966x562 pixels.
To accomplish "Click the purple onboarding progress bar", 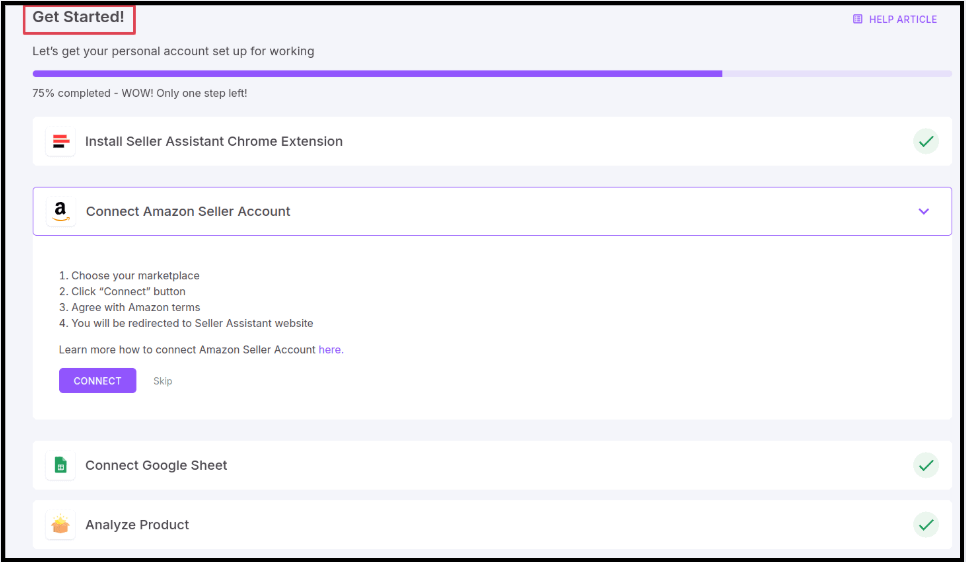I will [377, 73].
